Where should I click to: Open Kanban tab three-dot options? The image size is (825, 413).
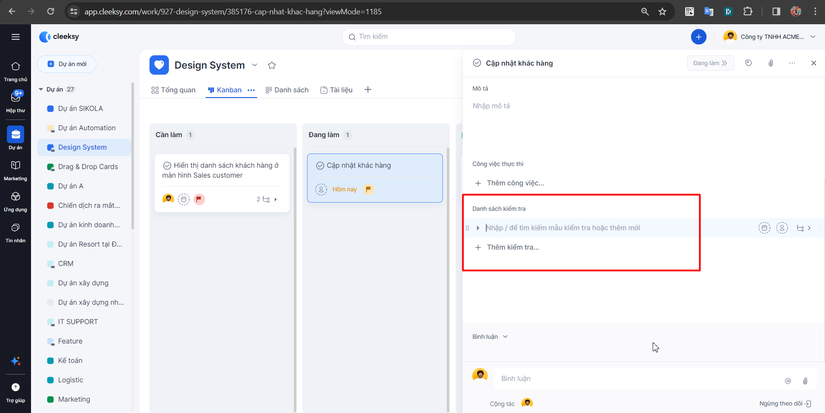(251, 90)
